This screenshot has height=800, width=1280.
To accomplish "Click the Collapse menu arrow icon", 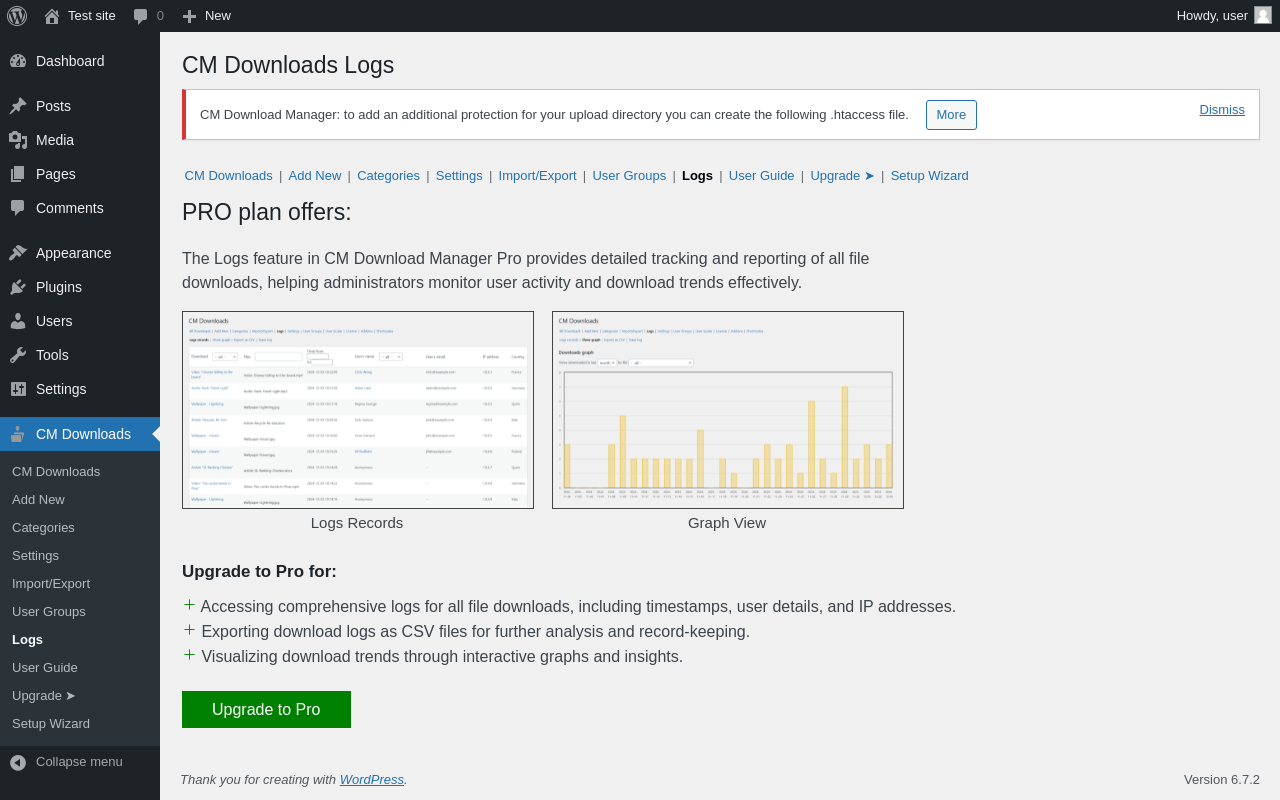I will click(18, 762).
